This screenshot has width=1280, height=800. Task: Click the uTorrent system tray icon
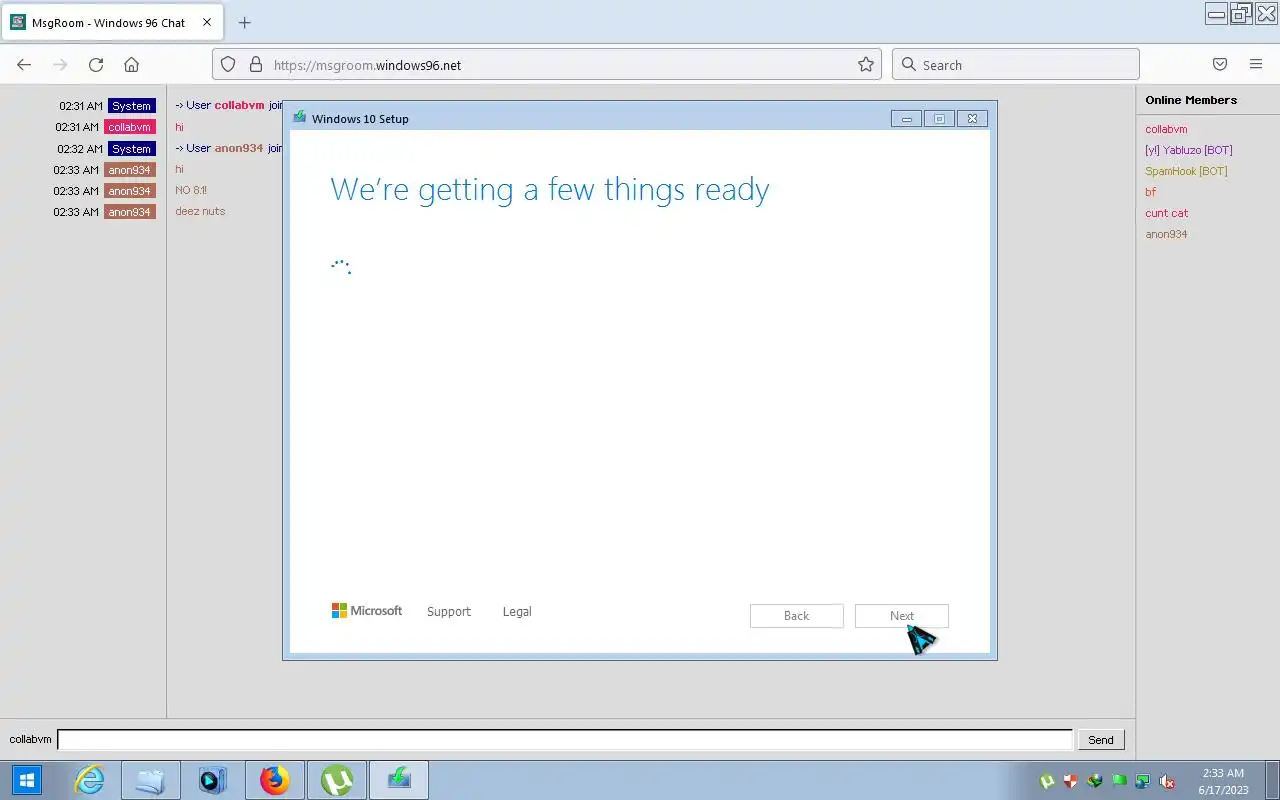click(x=1047, y=782)
